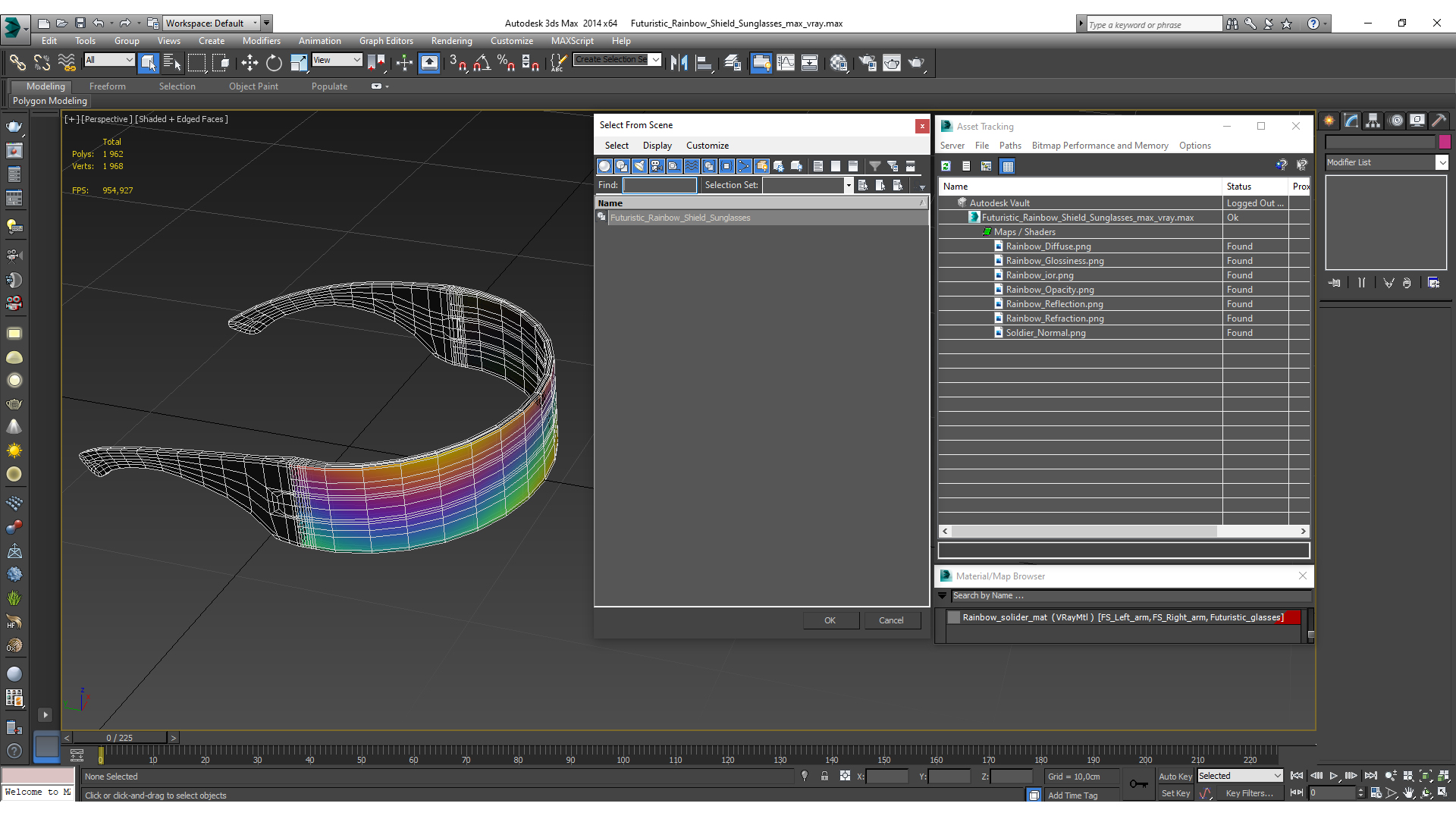Click the Set Key button
Image resolution: width=1456 pixels, height=819 pixels.
(x=1175, y=793)
